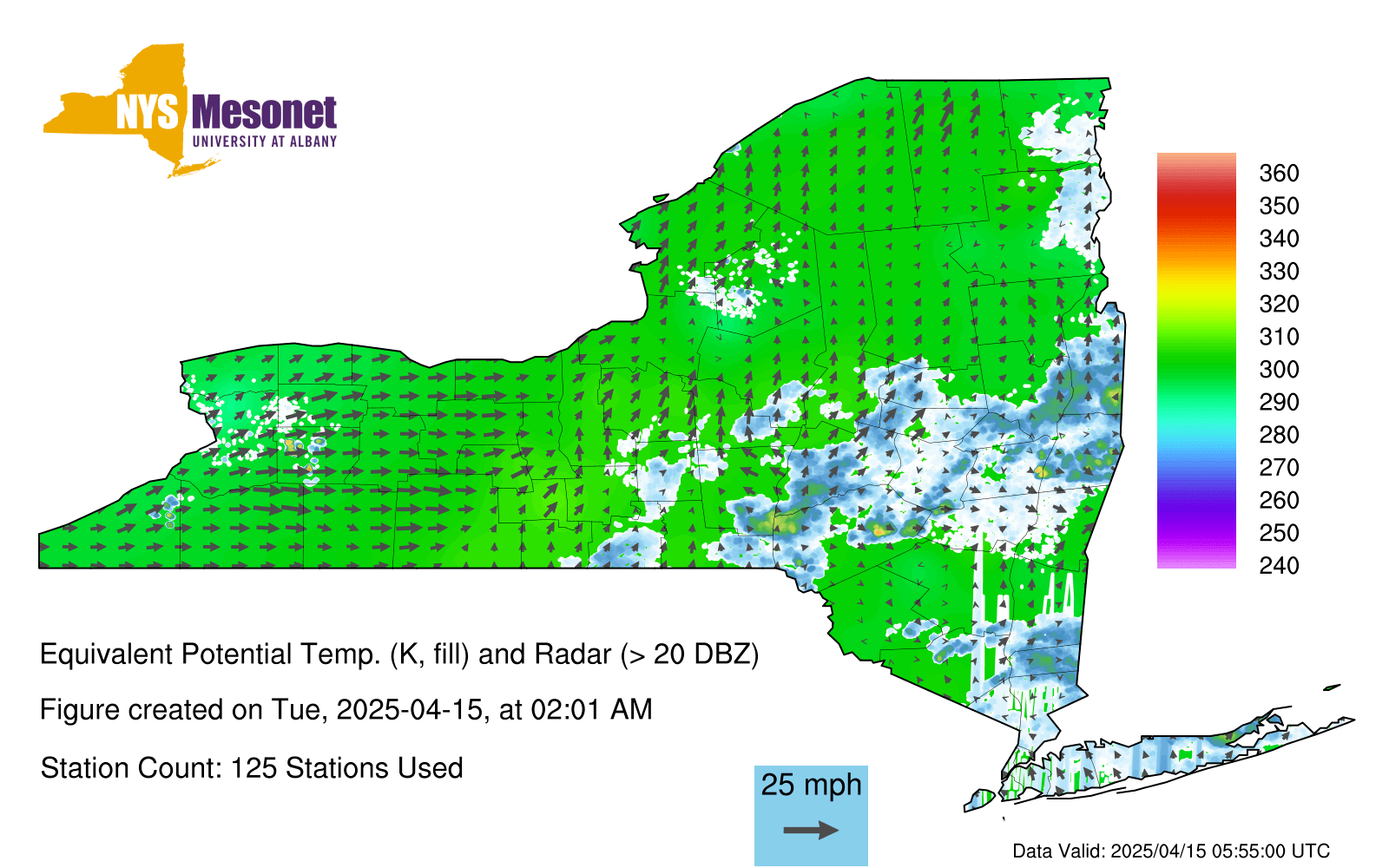Click the 240 label on the color scale
The image size is (1389, 868).
point(1279,566)
